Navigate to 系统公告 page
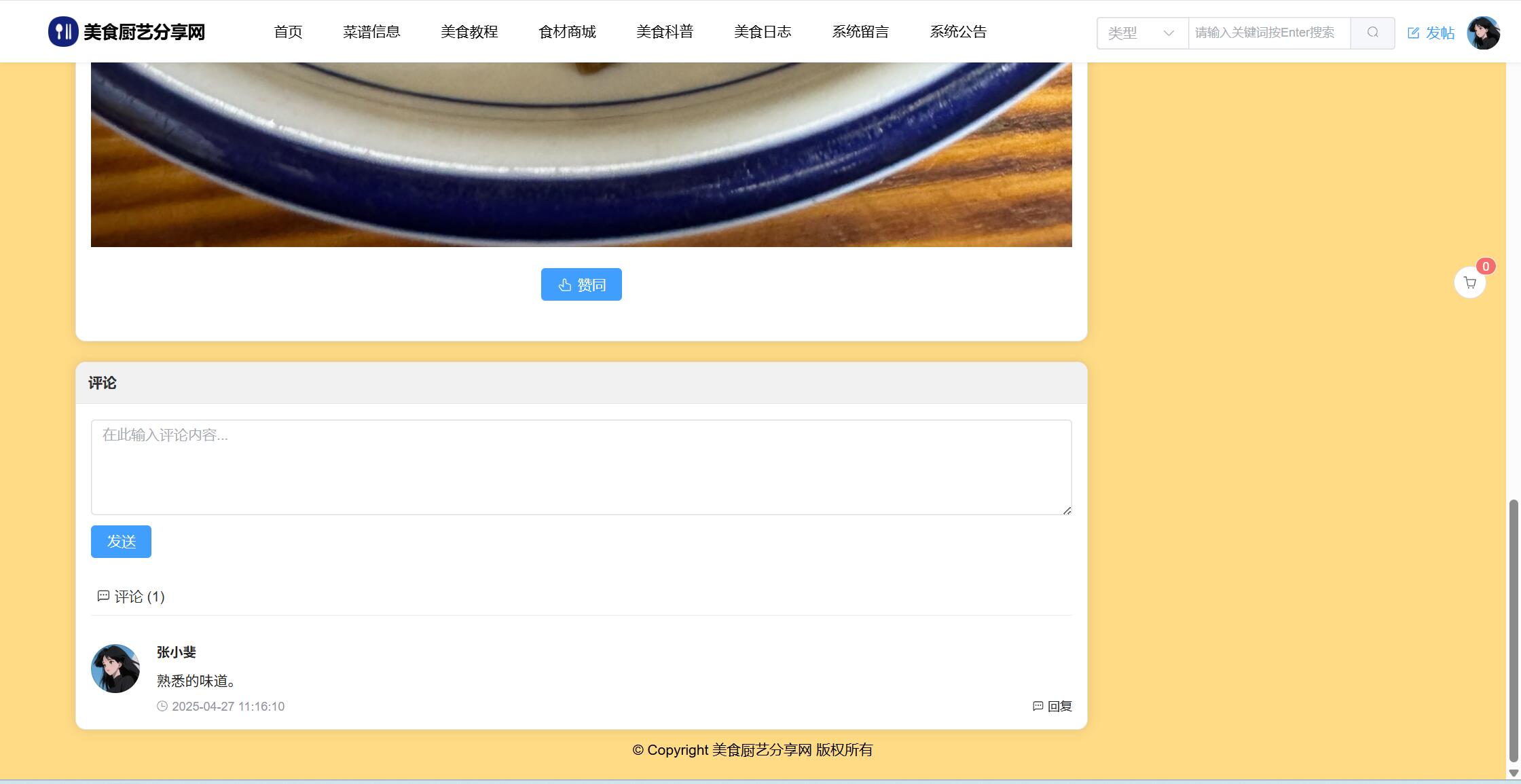 coord(958,32)
